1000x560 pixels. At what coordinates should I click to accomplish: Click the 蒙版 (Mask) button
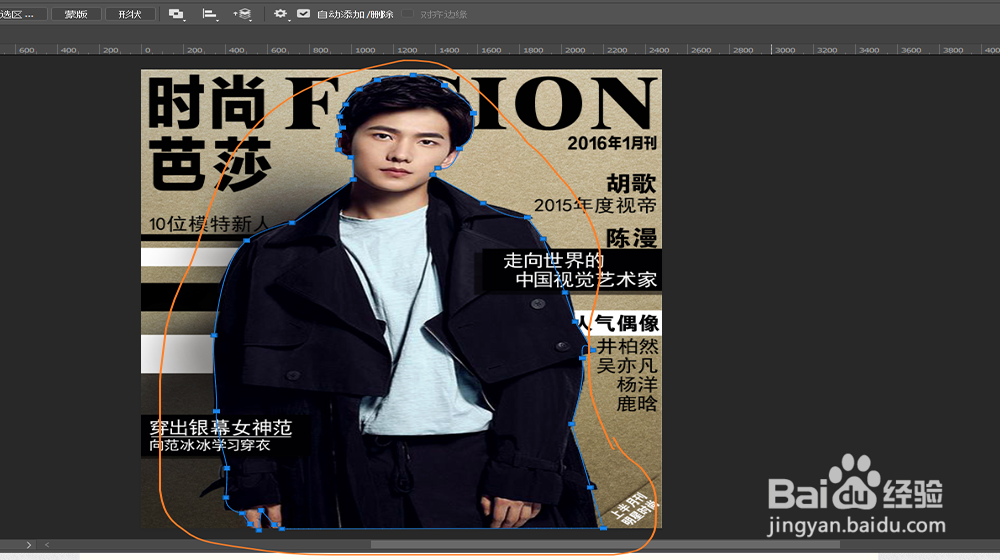76,14
